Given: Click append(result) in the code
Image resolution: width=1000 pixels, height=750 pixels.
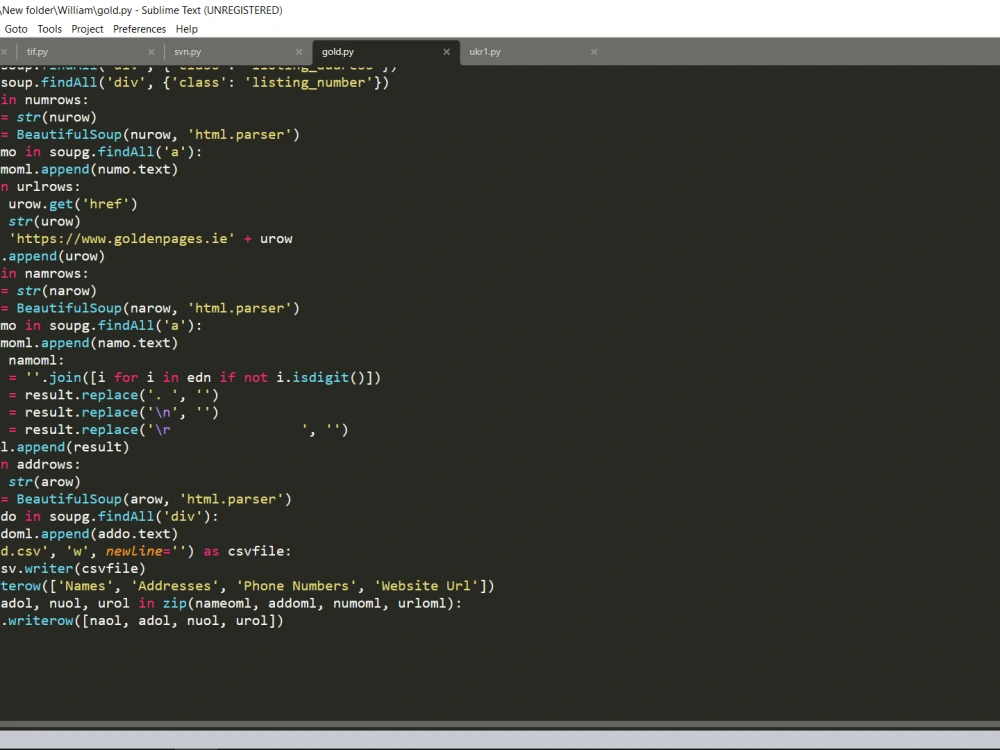Looking at the screenshot, I should [73, 447].
